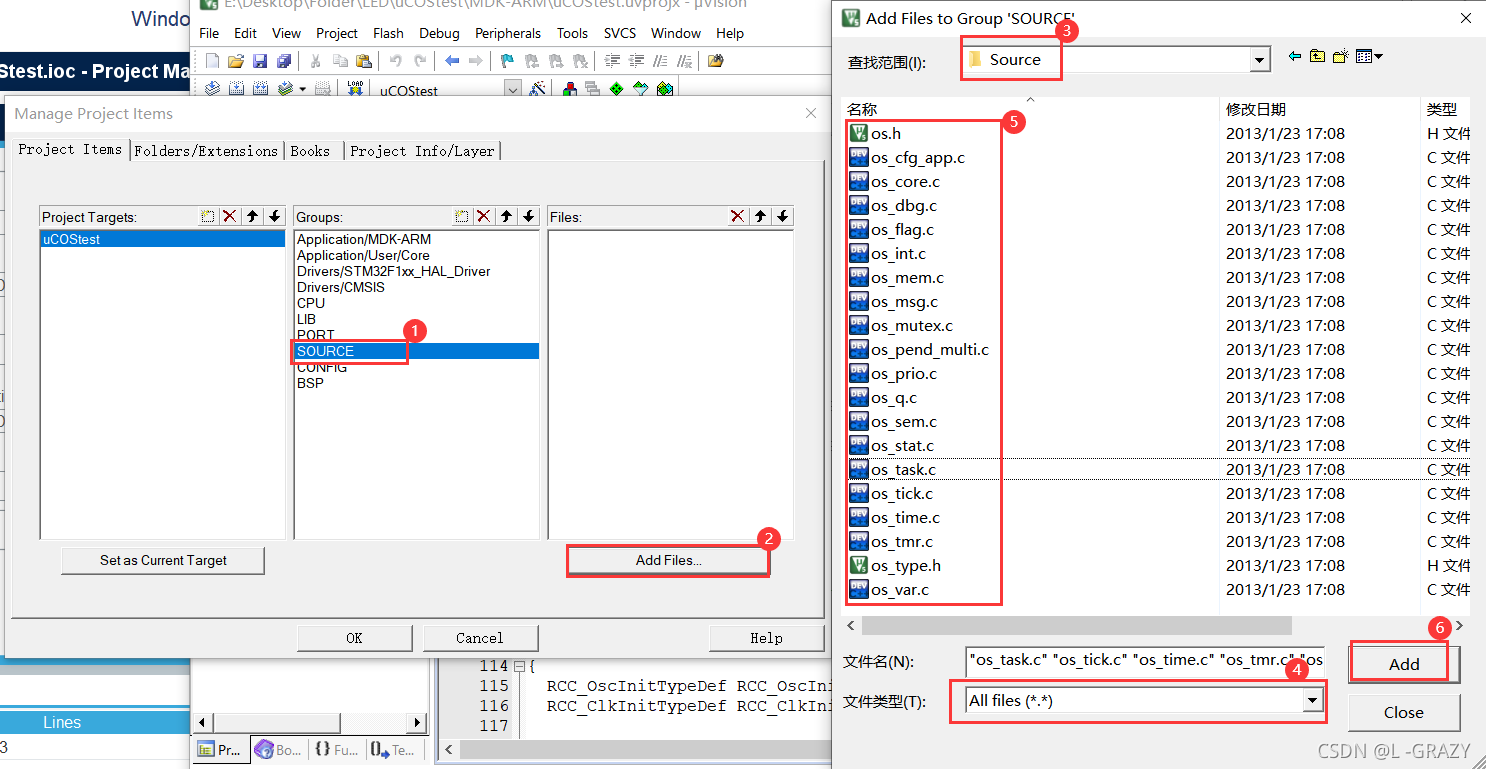Click the Add button in file dialog
This screenshot has height=769, width=1486.
(x=1404, y=664)
